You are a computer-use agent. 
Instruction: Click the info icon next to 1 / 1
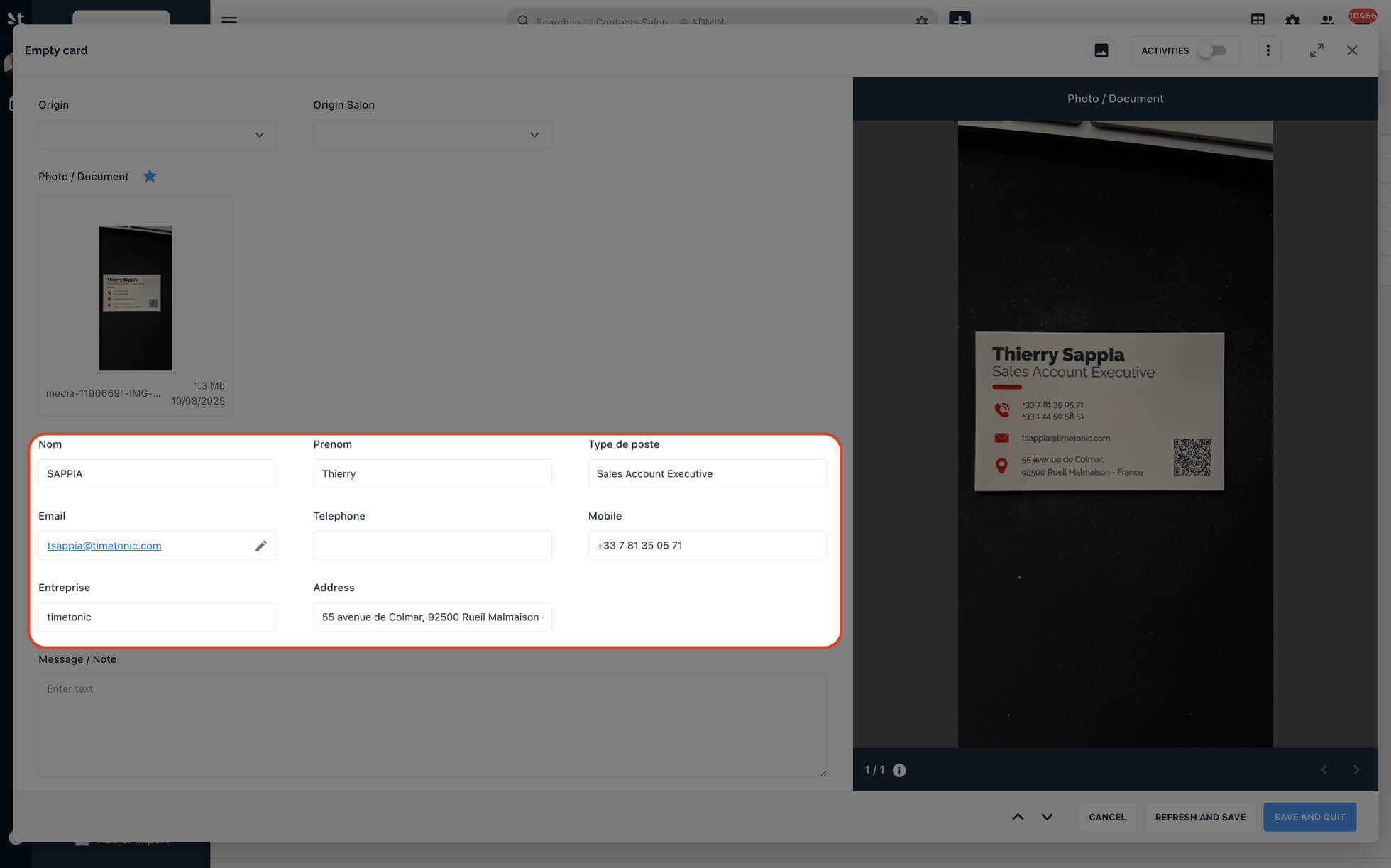(x=899, y=770)
